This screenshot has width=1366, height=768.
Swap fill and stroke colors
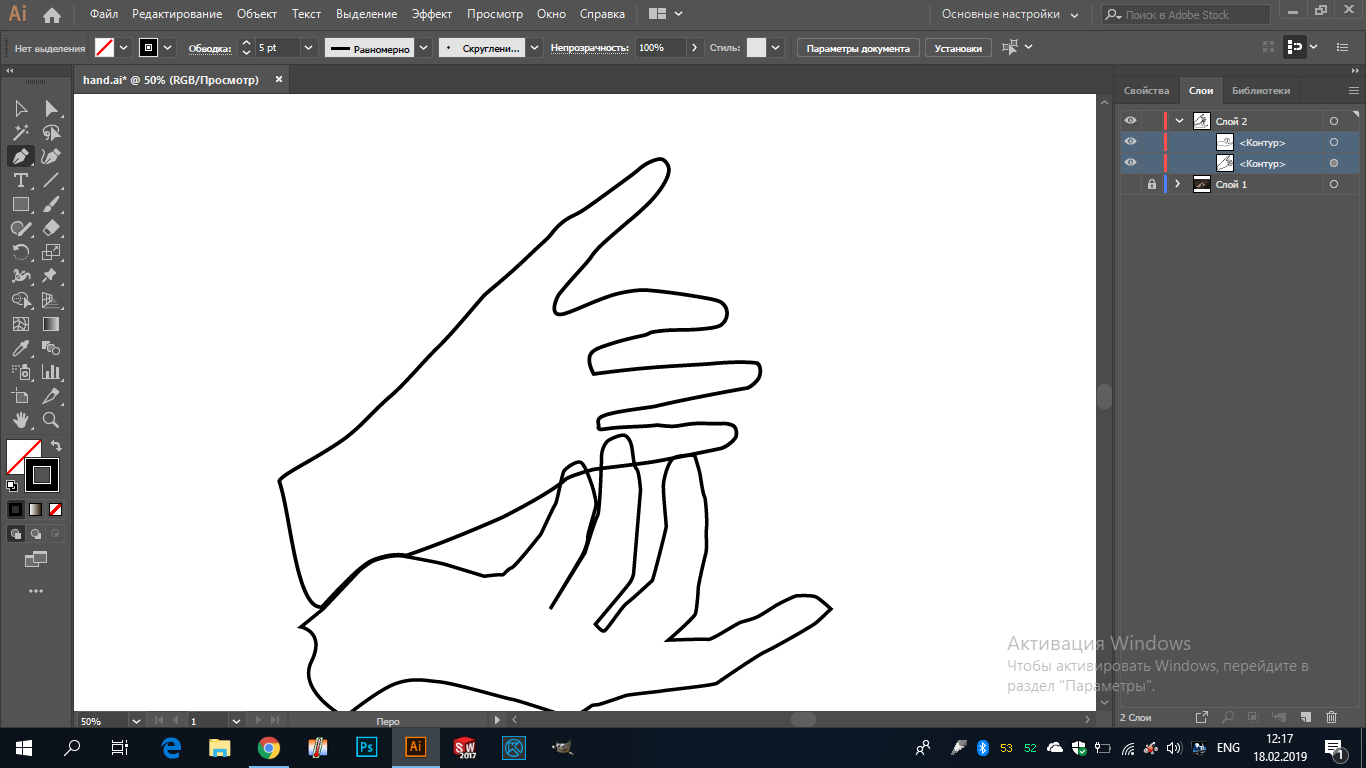click(56, 446)
